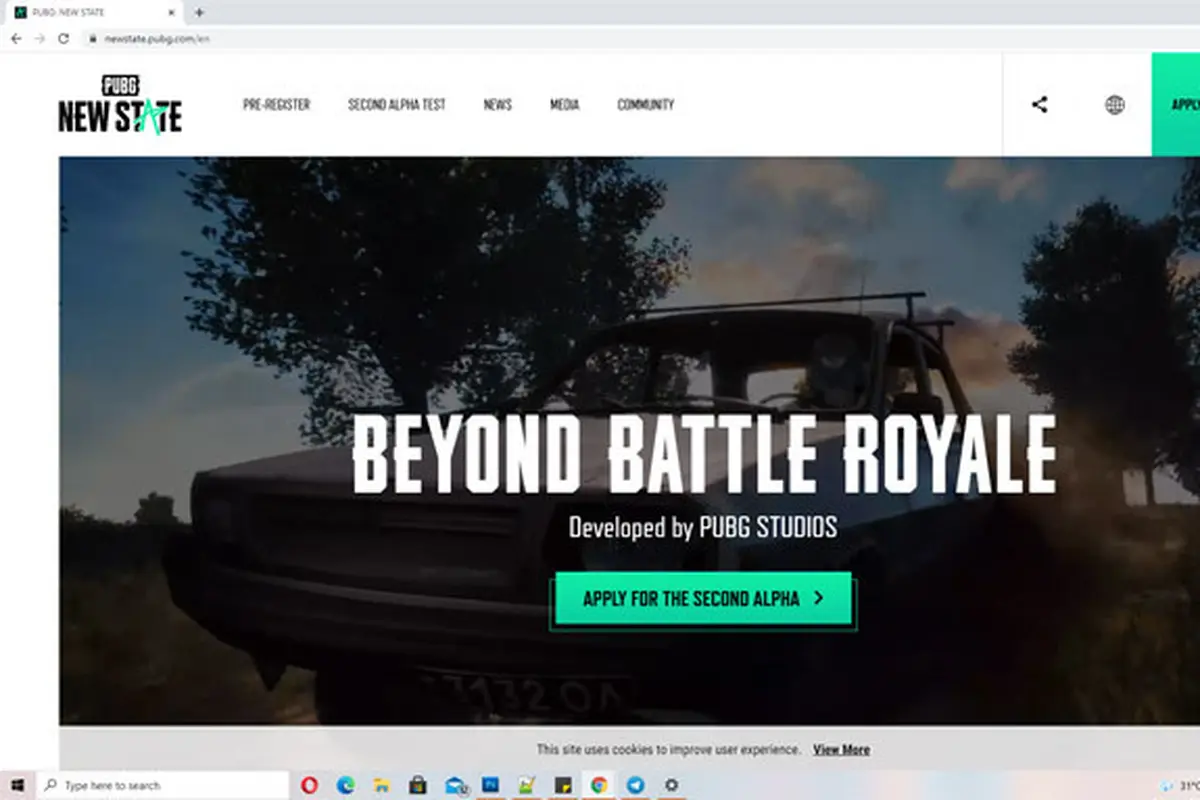Click the padlock site info icon

[92, 38]
